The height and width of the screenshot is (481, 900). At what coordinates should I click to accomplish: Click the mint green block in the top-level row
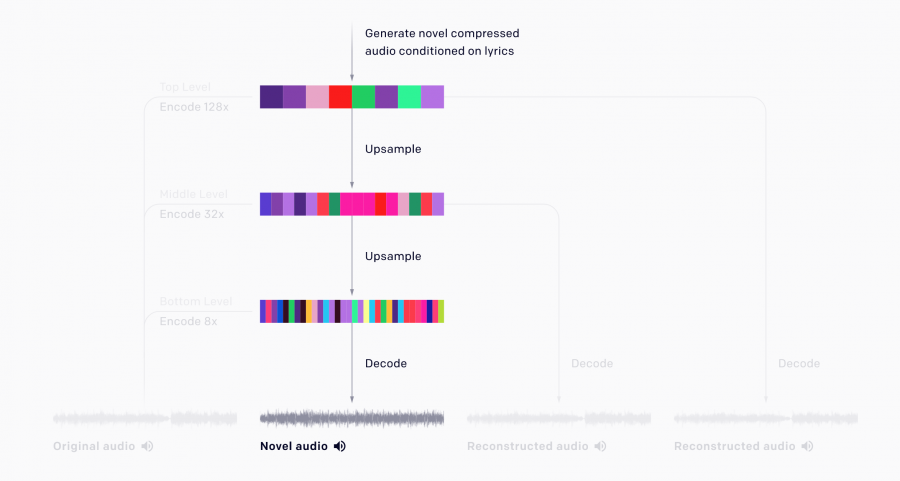click(409, 97)
